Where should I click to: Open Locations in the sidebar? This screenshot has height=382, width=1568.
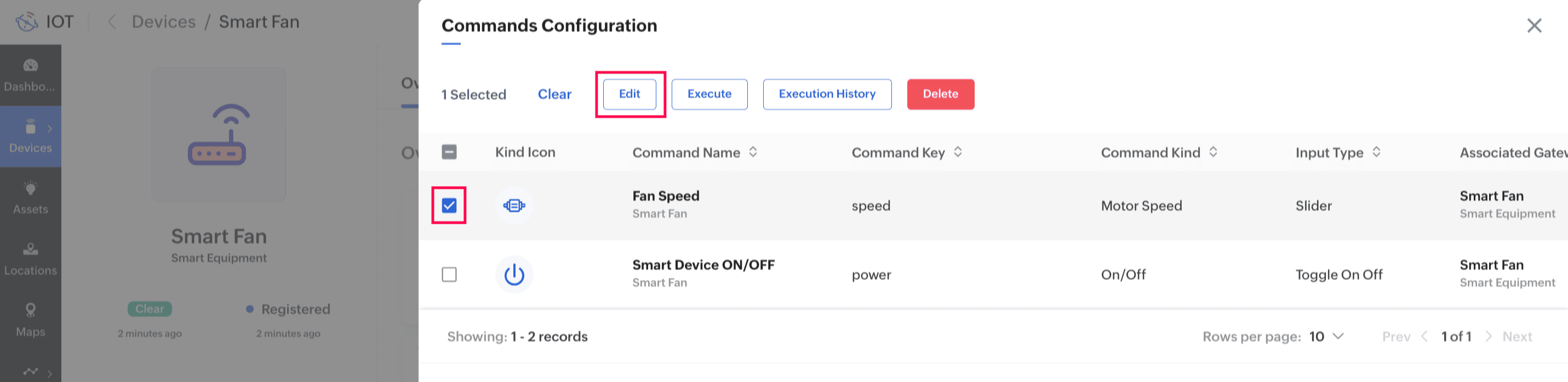(x=31, y=258)
